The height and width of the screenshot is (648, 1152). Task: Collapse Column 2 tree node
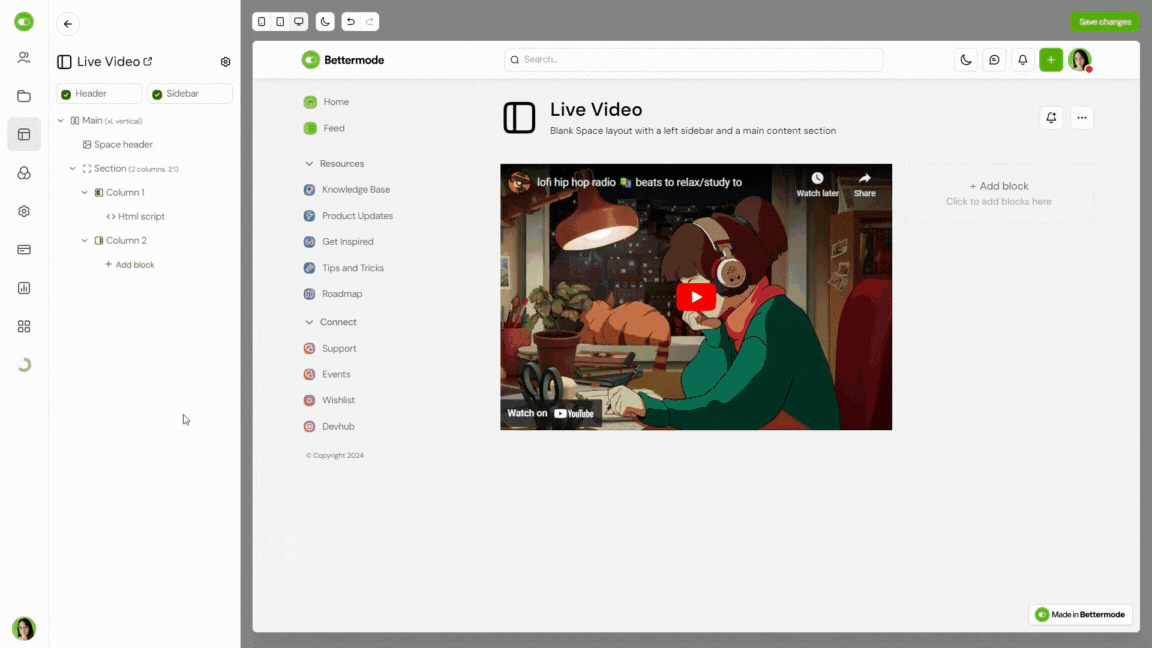(84, 240)
